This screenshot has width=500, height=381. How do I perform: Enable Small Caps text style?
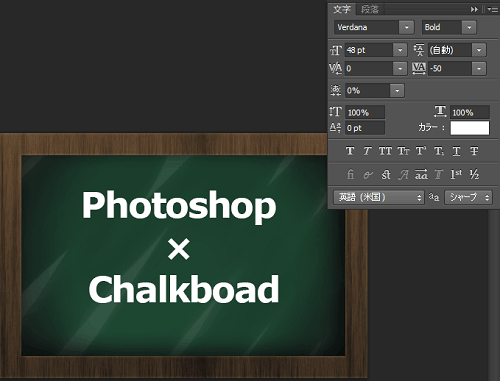[403, 151]
